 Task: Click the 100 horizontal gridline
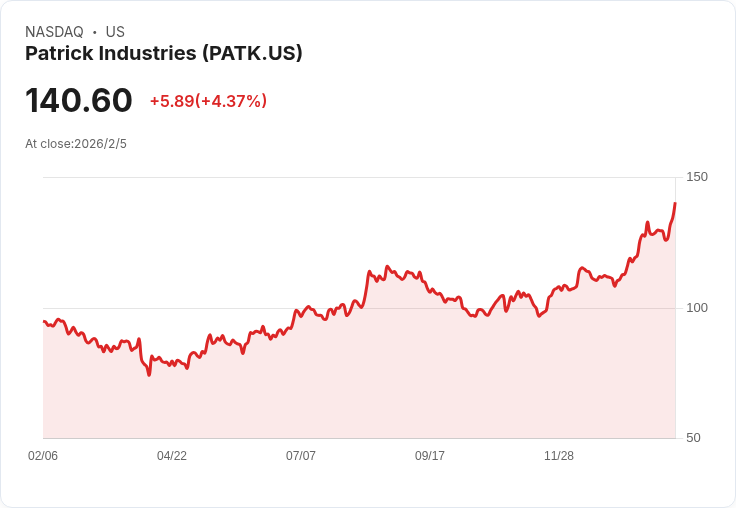click(250, 308)
